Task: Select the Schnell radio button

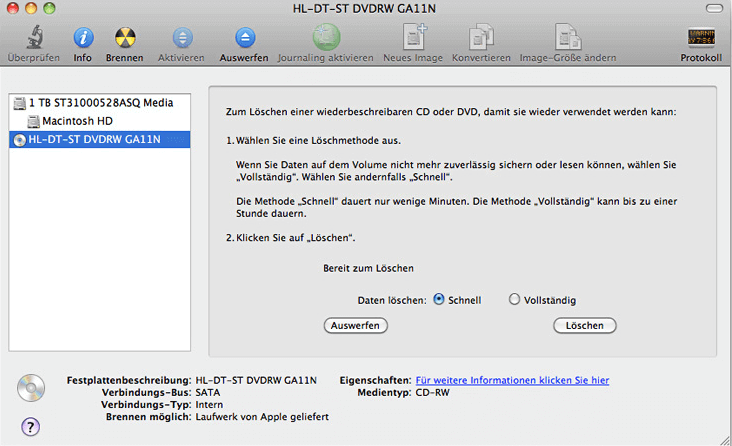Action: tap(438, 299)
